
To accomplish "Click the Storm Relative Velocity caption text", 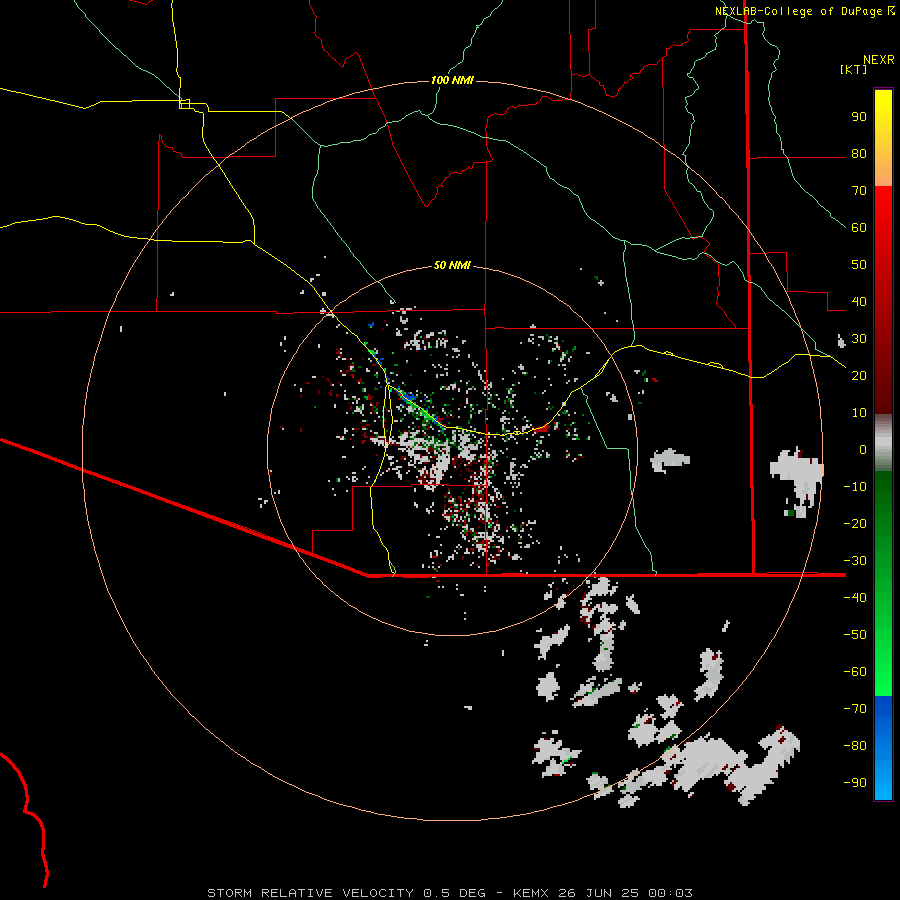I will point(450,893).
